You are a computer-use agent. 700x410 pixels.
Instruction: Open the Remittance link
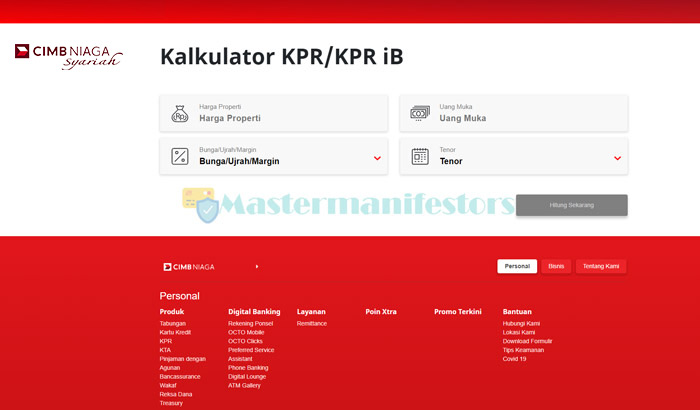tap(312, 323)
